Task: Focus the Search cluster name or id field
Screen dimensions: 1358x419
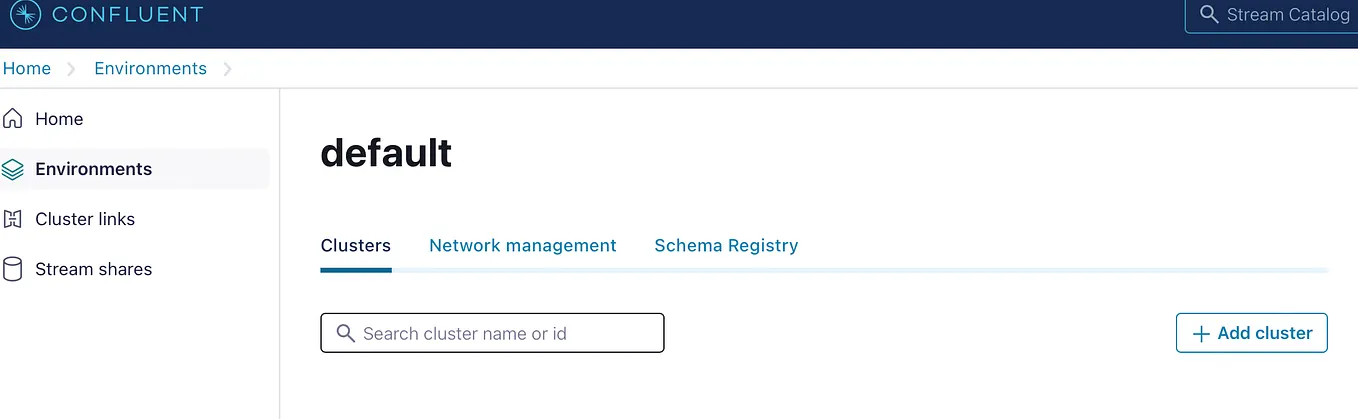Action: point(492,333)
